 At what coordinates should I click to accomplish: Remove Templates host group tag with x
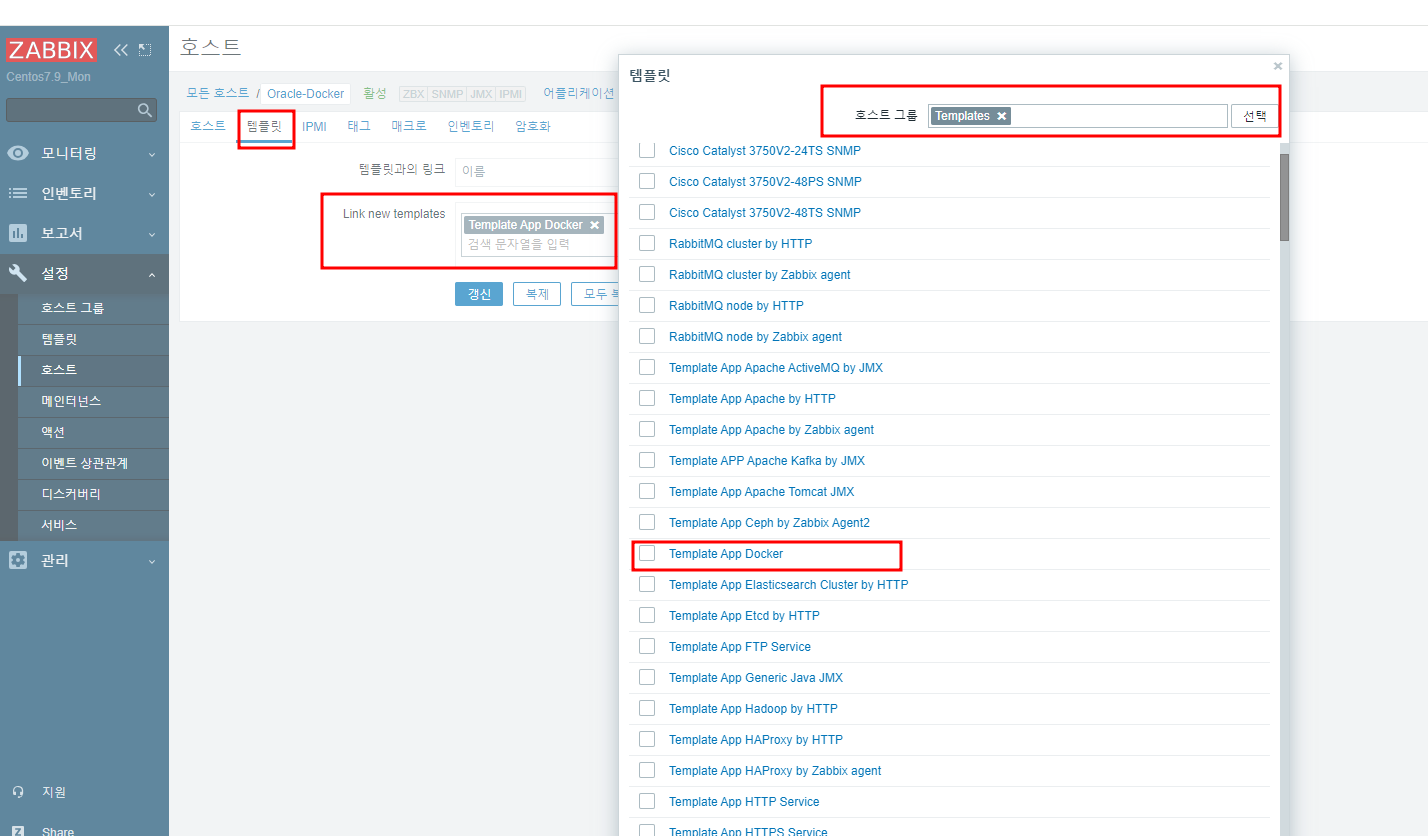pos(1001,116)
